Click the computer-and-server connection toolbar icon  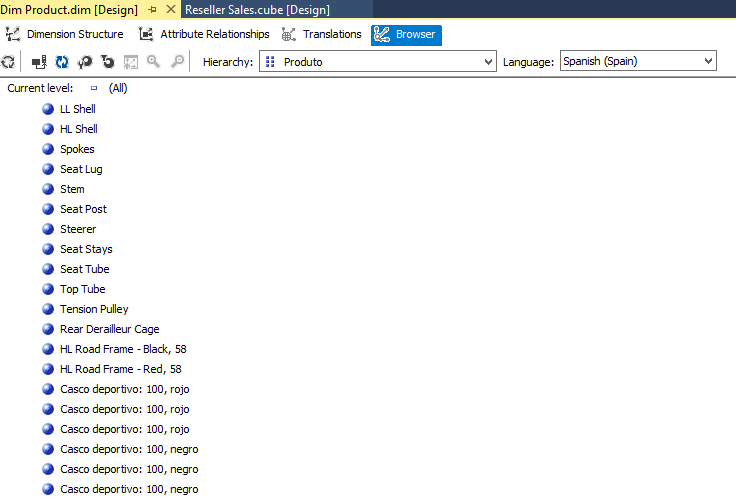39,62
